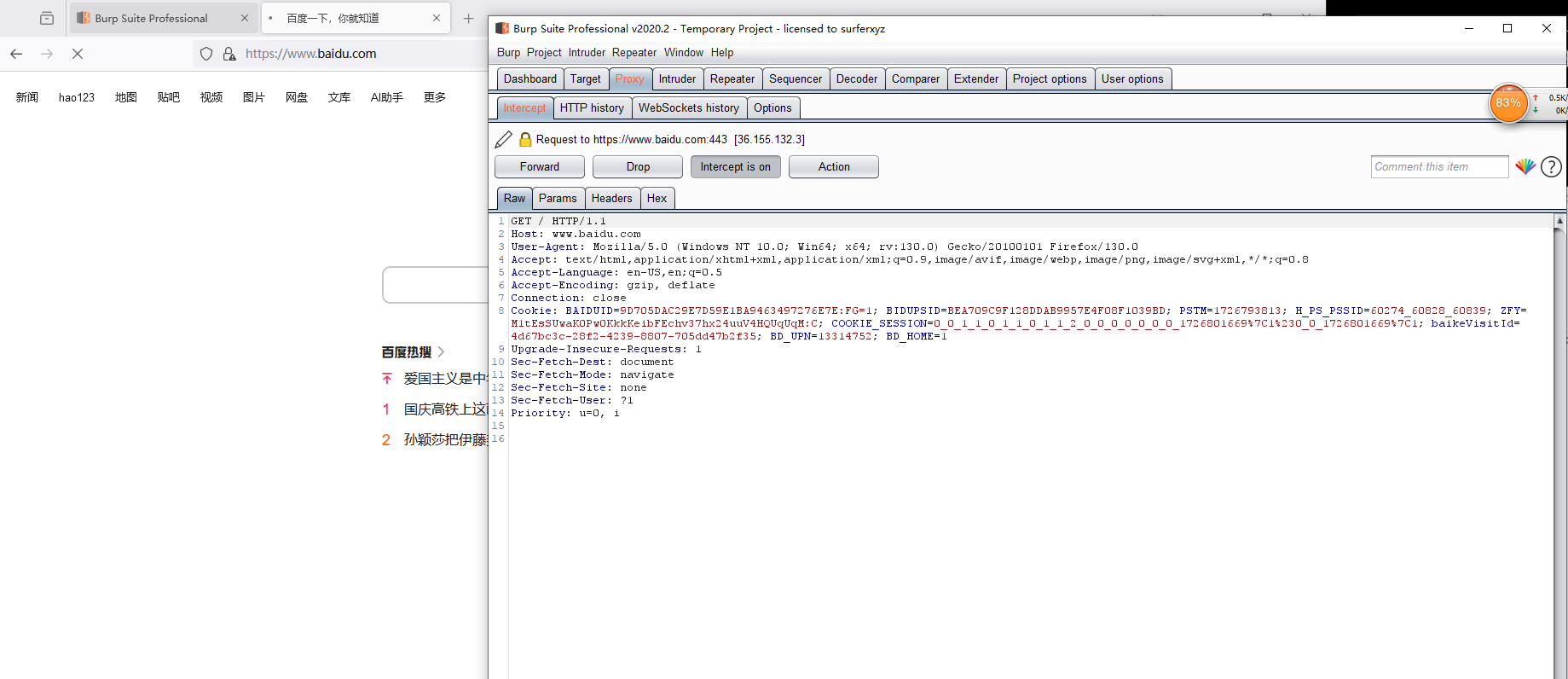Image resolution: width=1568 pixels, height=679 pixels.
Task: Click browser back arrow
Action: 16,54
